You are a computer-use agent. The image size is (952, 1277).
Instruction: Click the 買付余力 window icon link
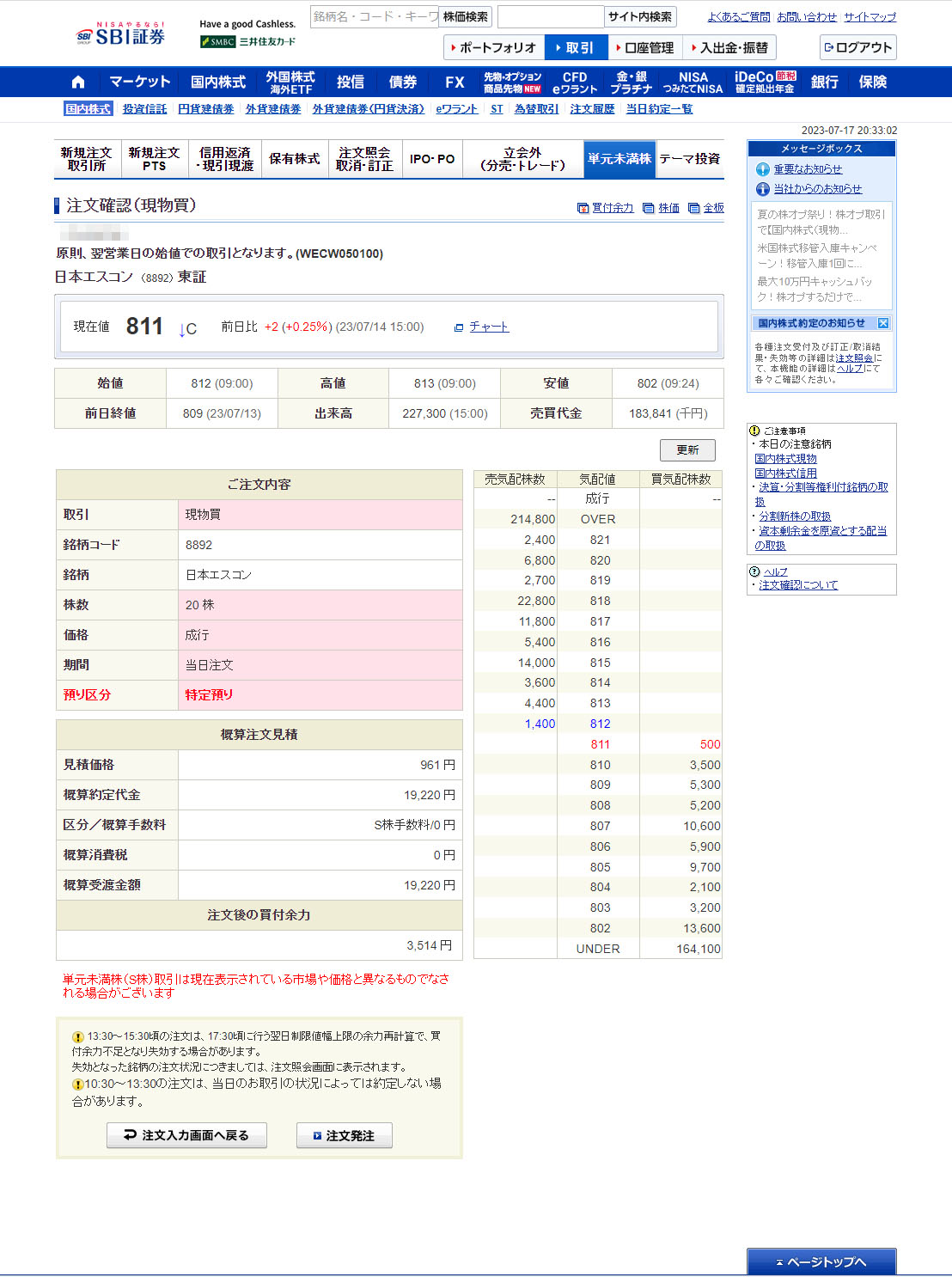pos(605,208)
